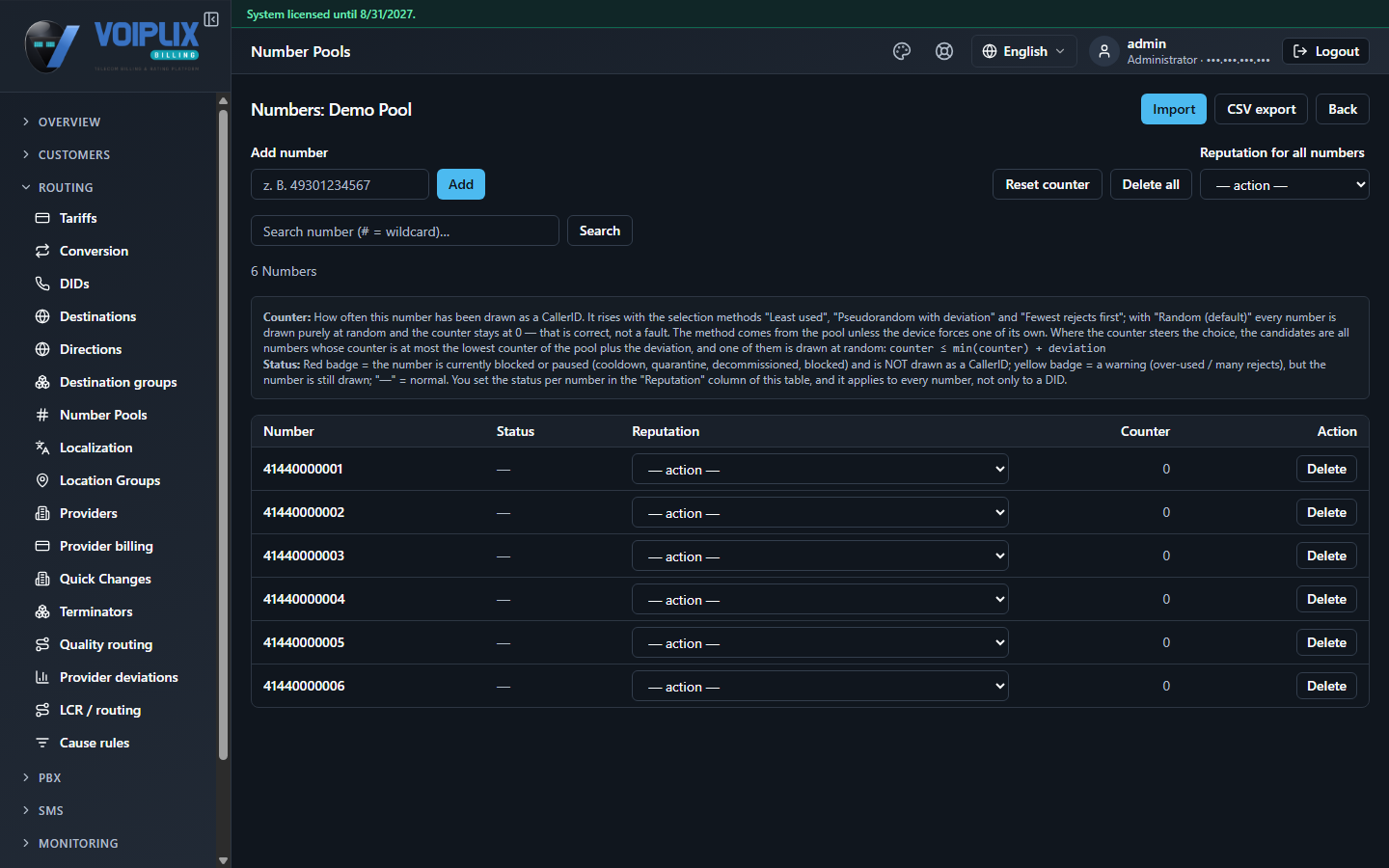Click the Logout button

[1325, 51]
